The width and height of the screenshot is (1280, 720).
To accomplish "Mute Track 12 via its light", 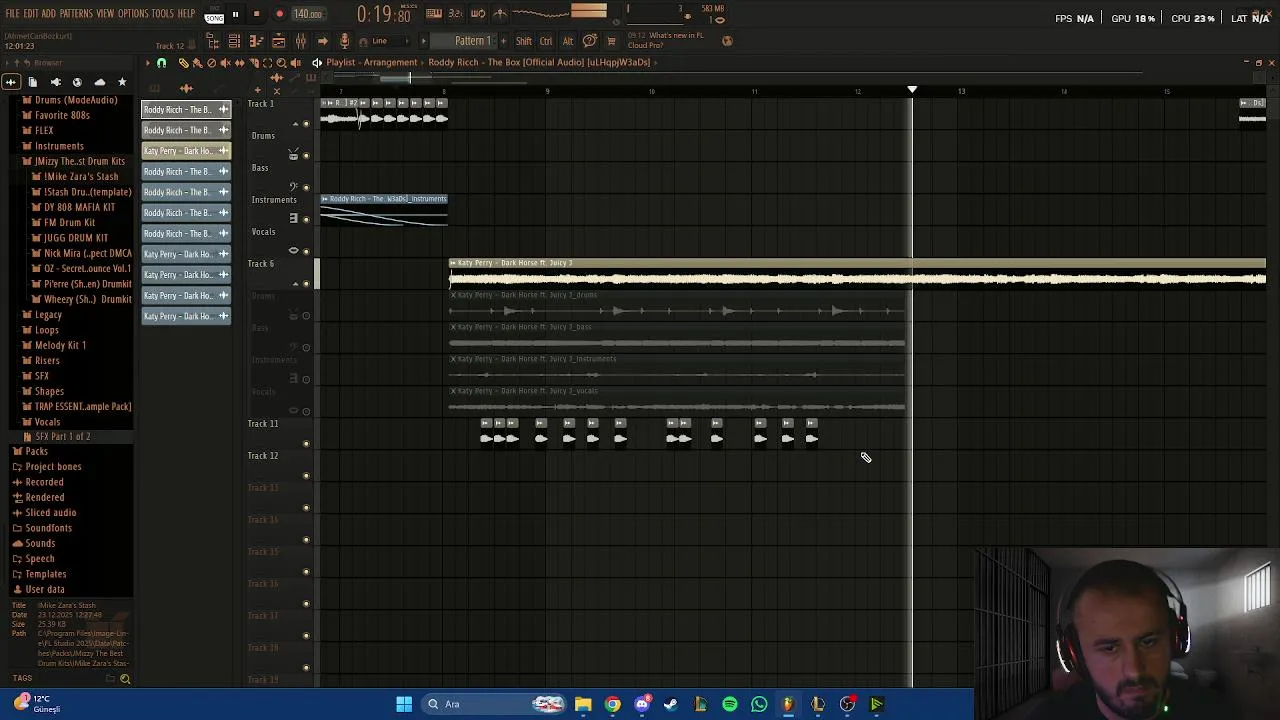I will [306, 476].
